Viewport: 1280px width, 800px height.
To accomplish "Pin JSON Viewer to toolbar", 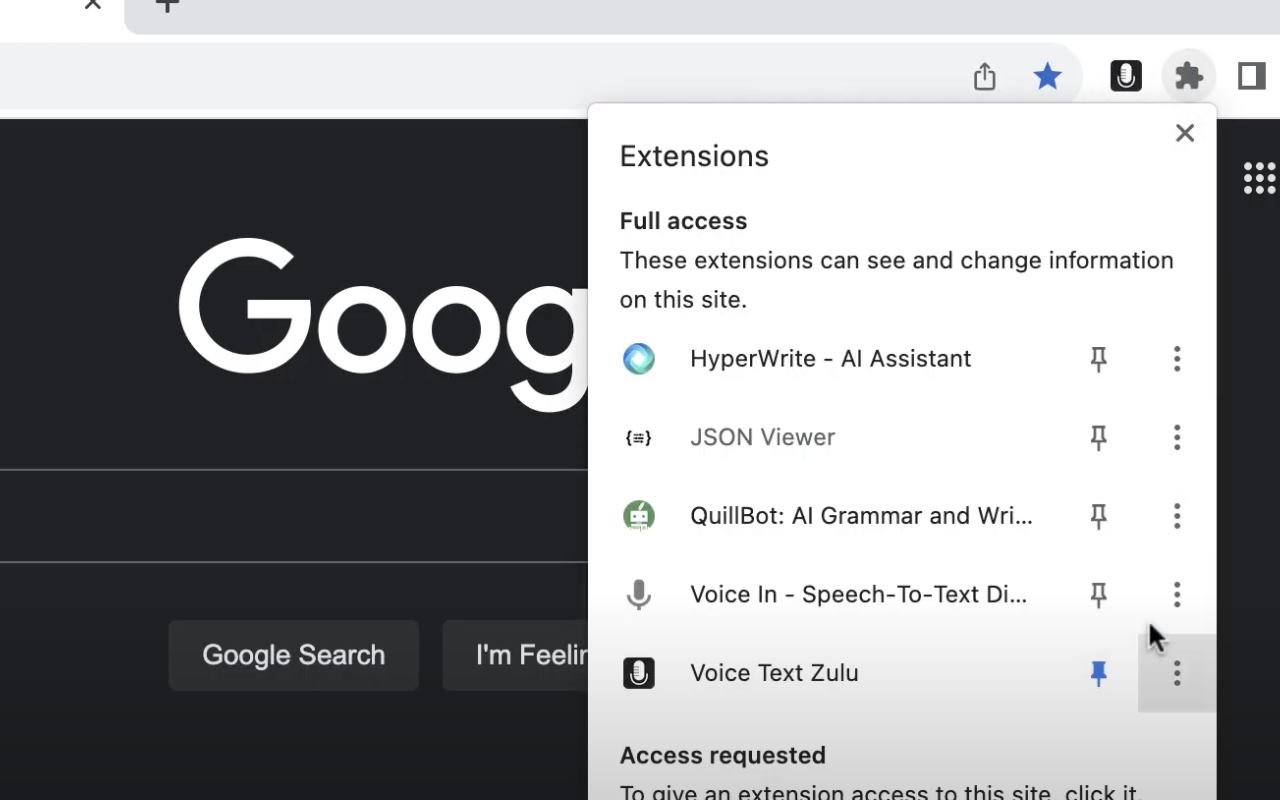I will click(x=1099, y=437).
